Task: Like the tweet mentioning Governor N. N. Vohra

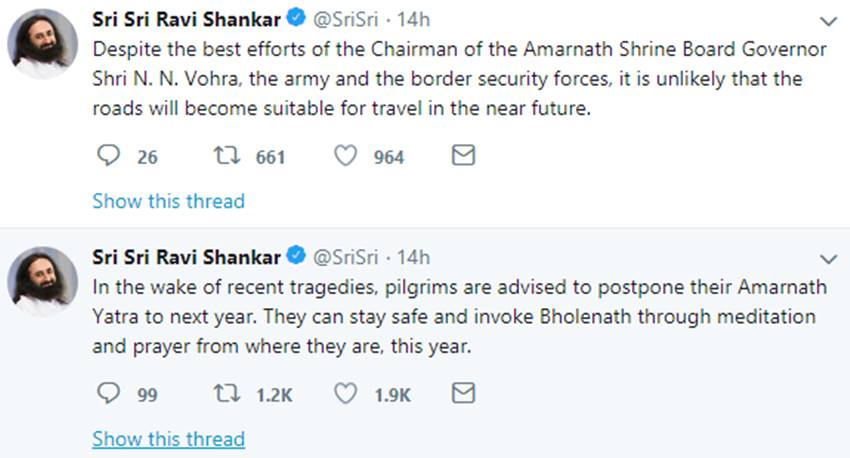Action: click(x=345, y=156)
